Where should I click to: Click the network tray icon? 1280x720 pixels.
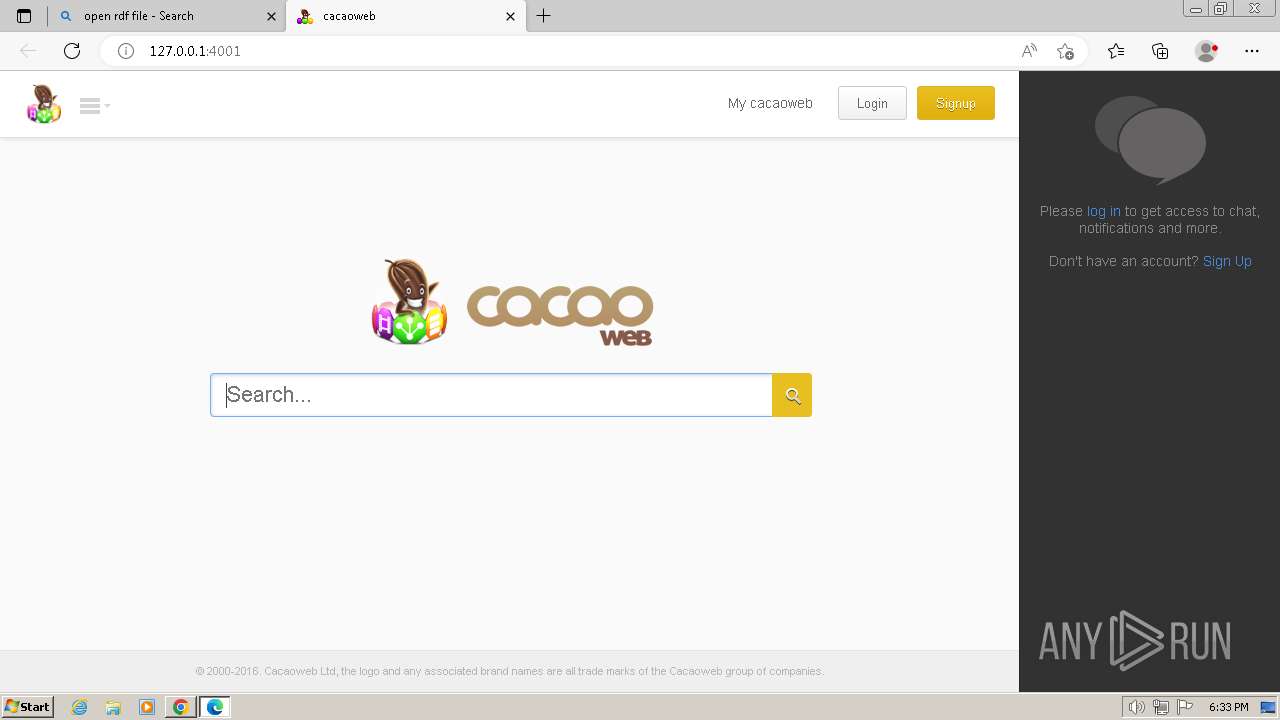1161,707
